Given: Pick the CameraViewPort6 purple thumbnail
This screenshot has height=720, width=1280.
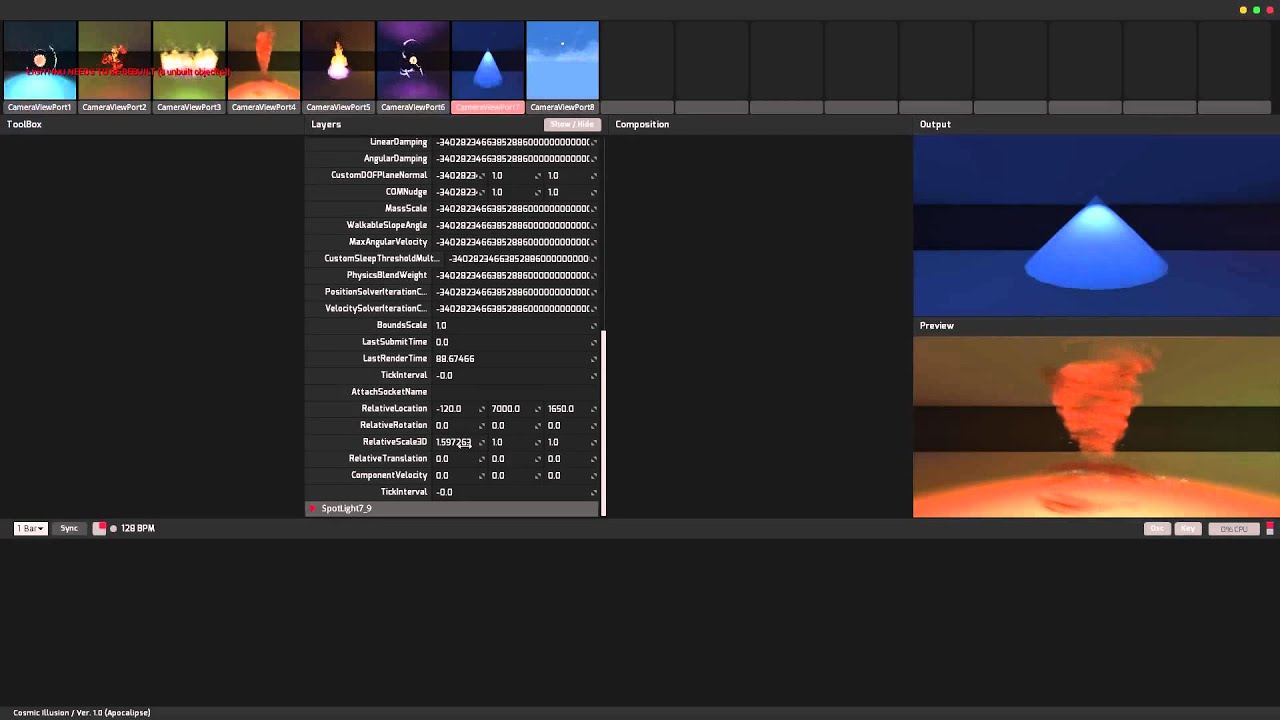Looking at the screenshot, I should 413,61.
